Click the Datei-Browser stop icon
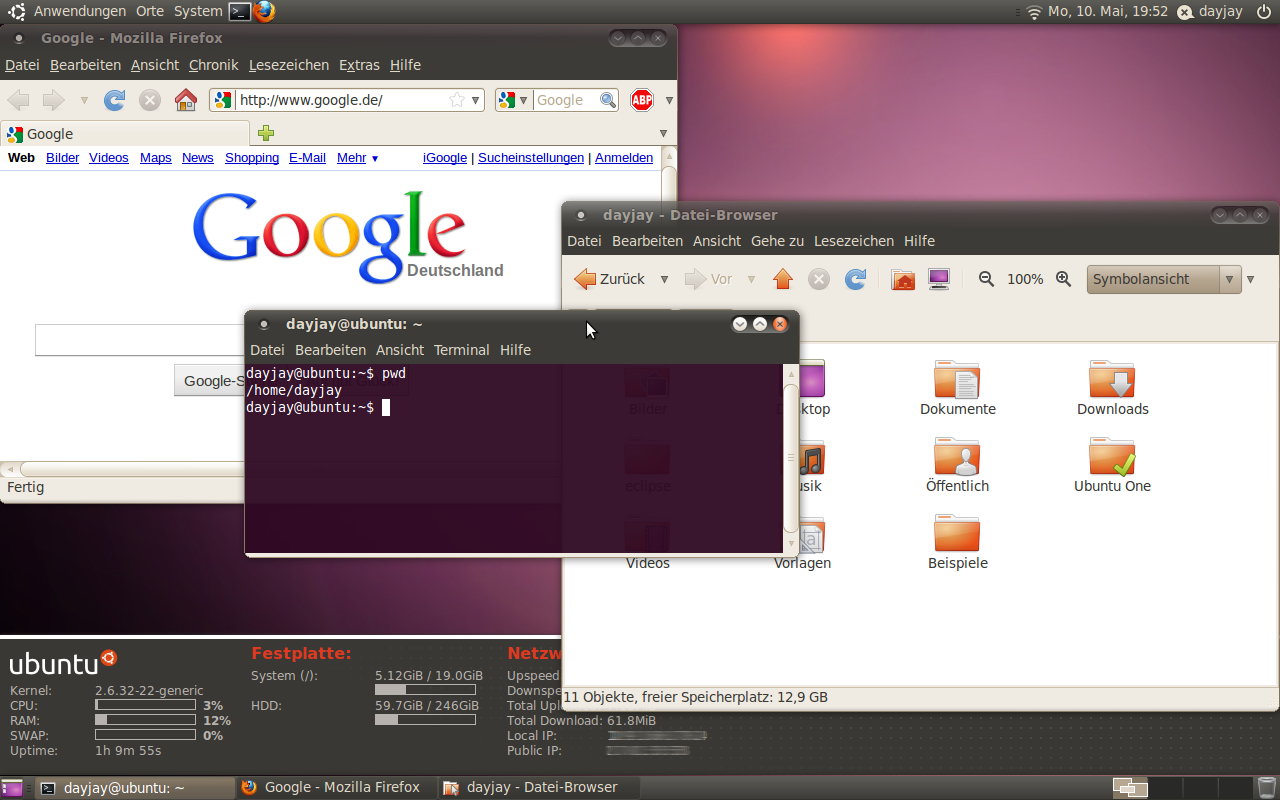Viewport: 1280px width, 800px height. pyautogui.click(x=819, y=279)
